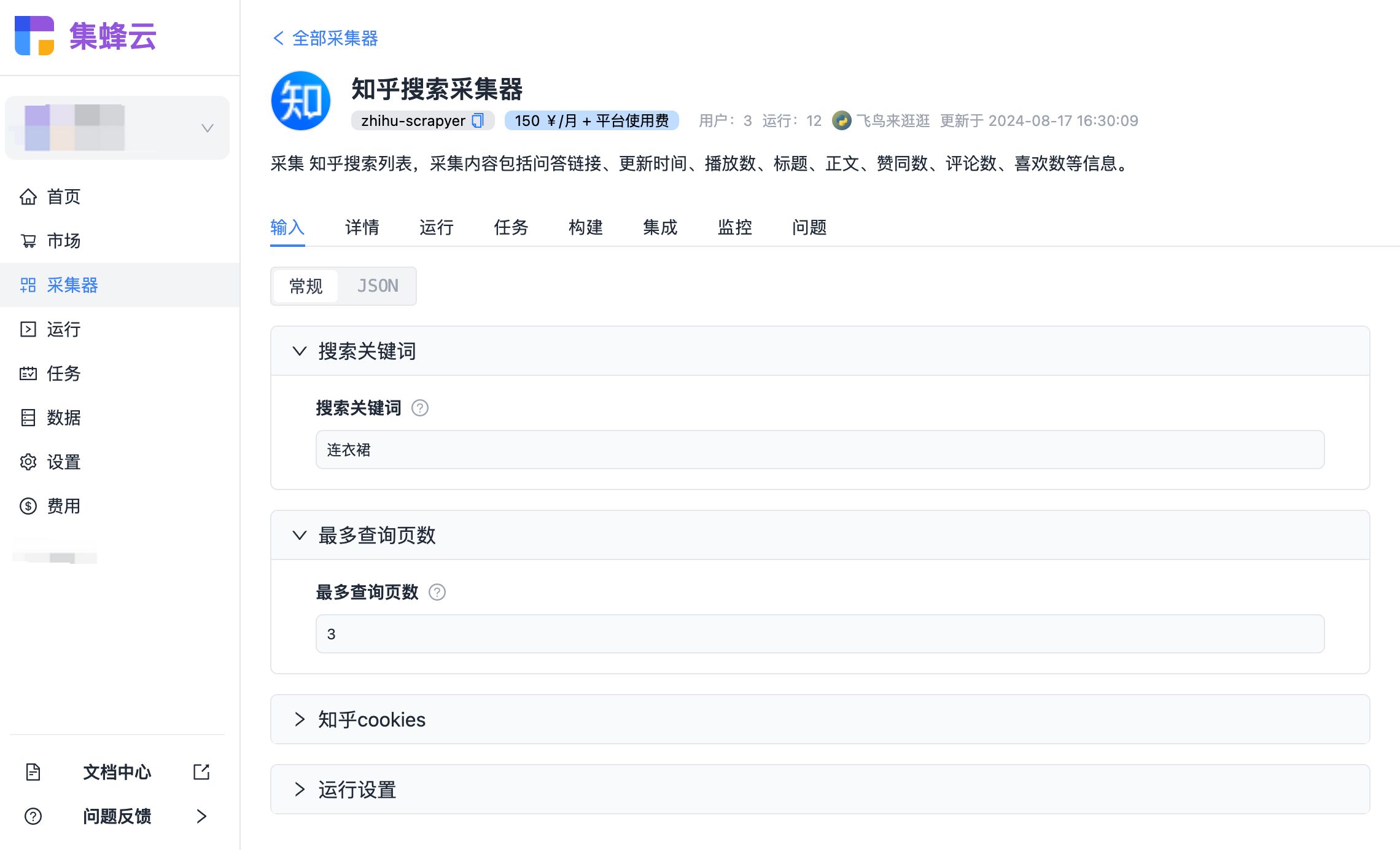Viewport: 1400px width, 850px height.
Task: Click the 用户: 3 stat
Action: tap(725, 120)
